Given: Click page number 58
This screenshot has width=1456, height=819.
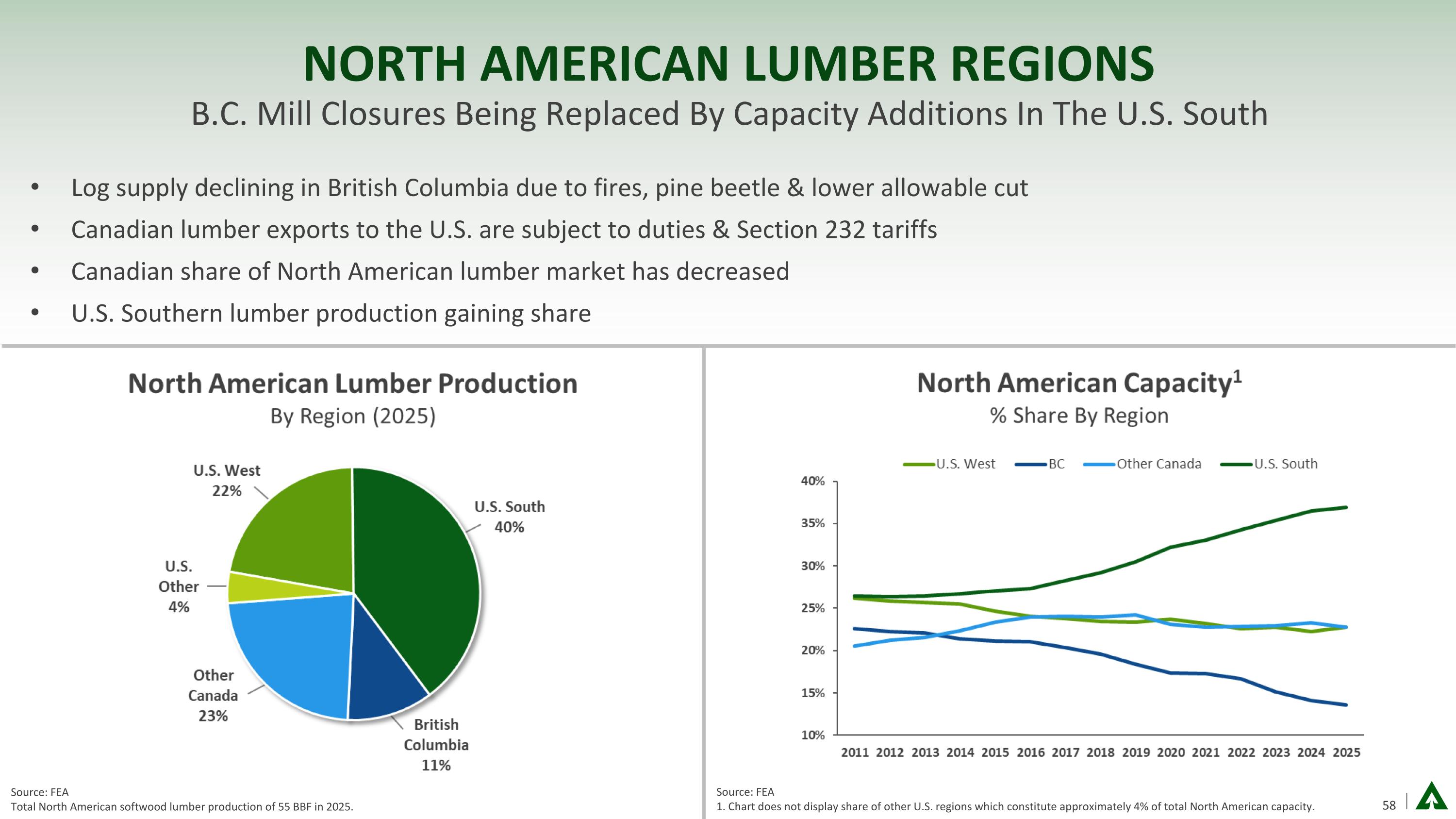Looking at the screenshot, I should click(1389, 805).
